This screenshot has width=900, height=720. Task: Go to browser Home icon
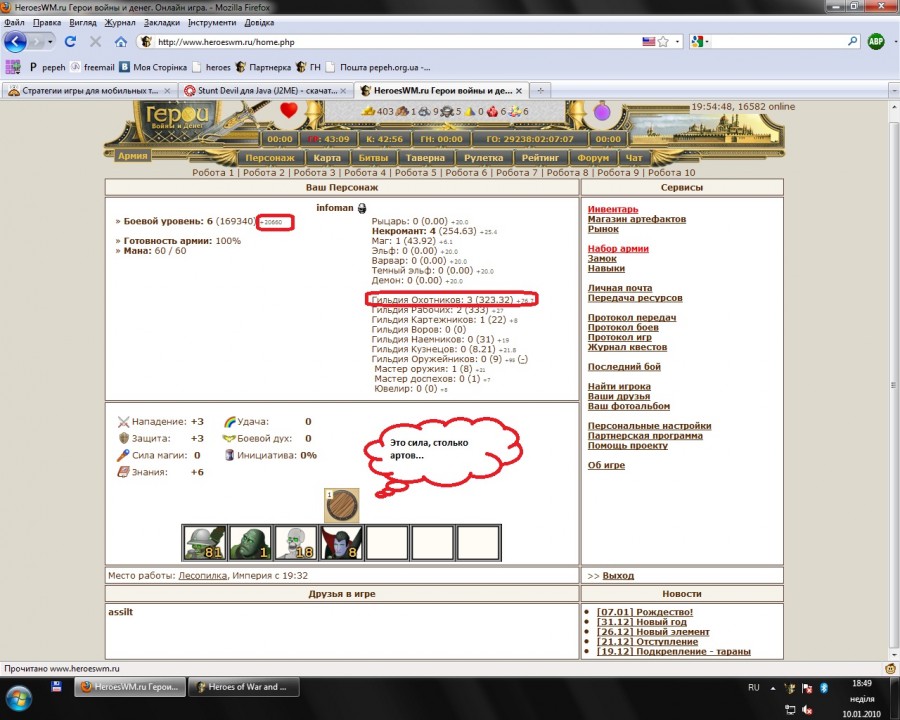[121, 41]
